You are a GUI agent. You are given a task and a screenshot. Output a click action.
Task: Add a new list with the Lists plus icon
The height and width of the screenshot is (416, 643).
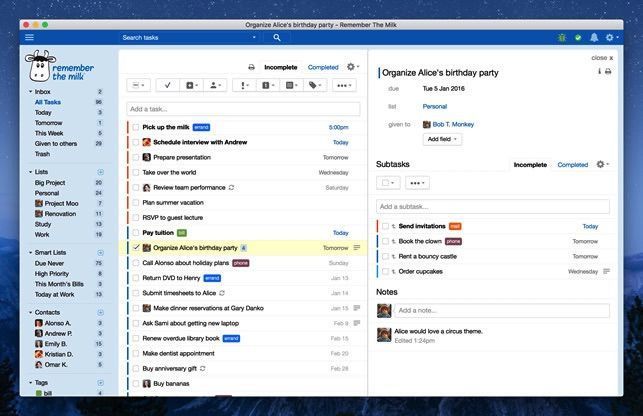click(x=100, y=172)
